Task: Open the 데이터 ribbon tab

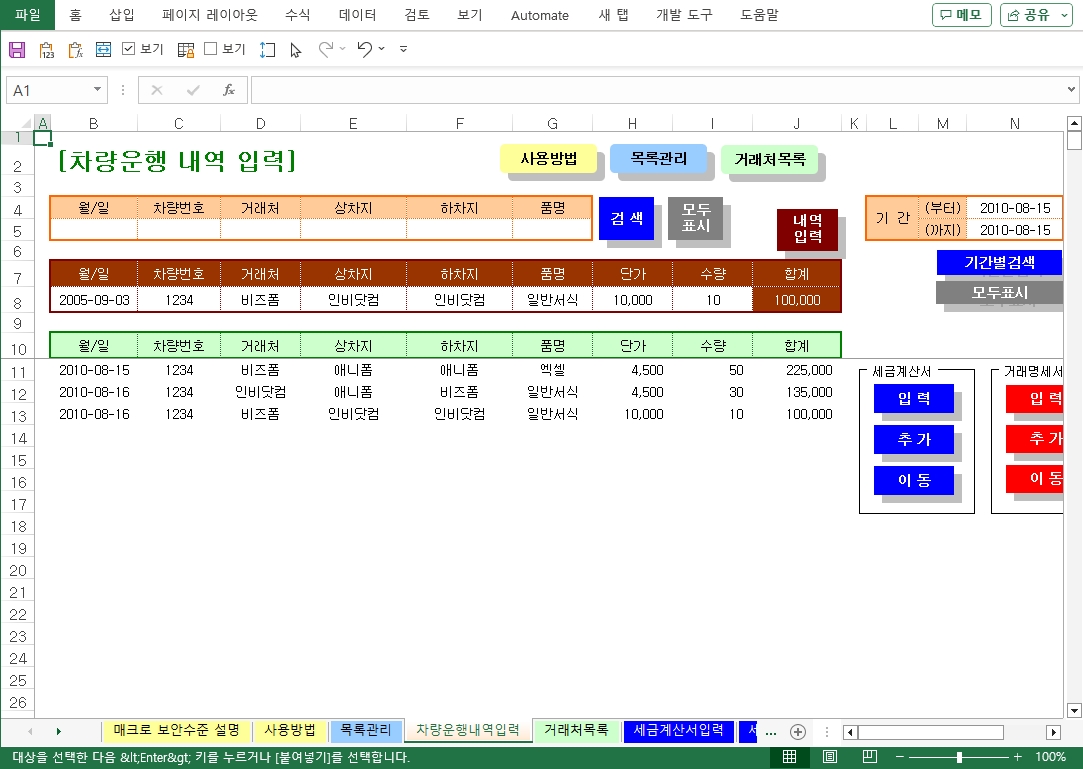Action: [357, 15]
